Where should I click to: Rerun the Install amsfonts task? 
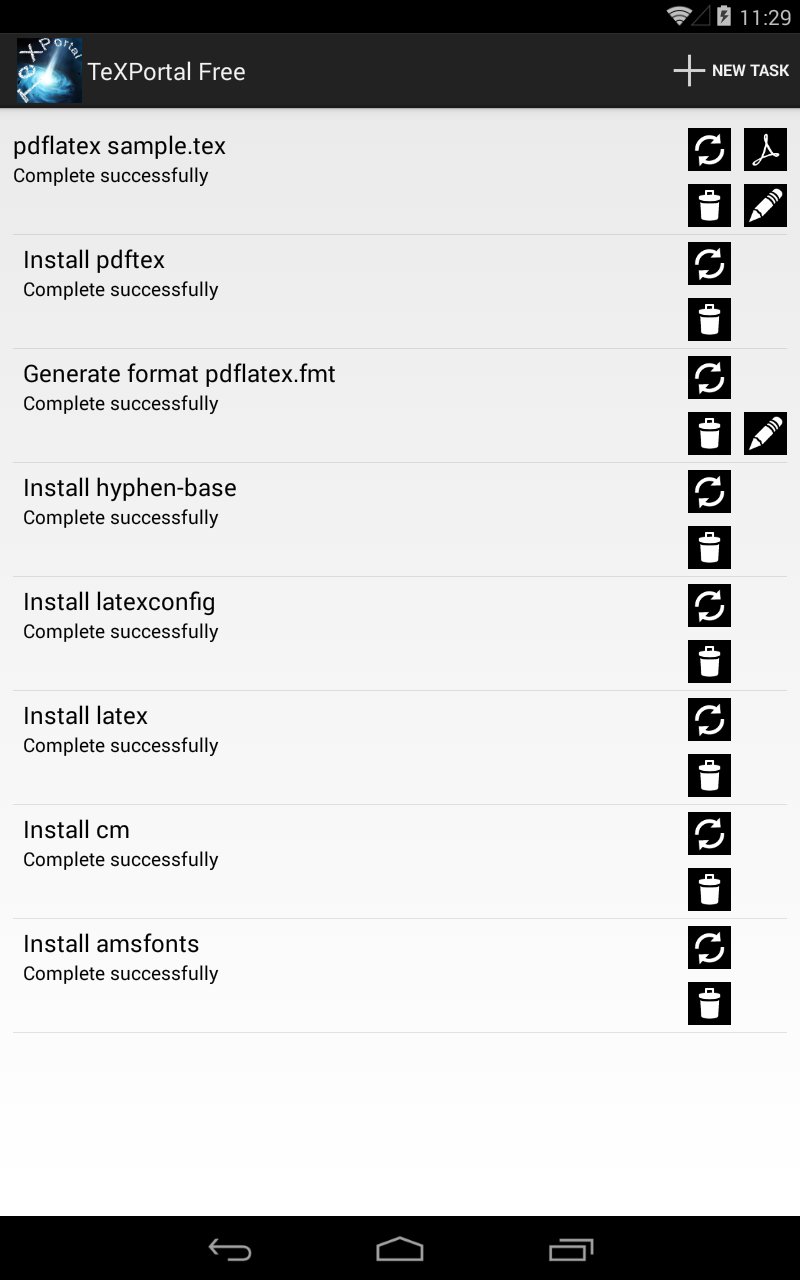click(x=709, y=948)
